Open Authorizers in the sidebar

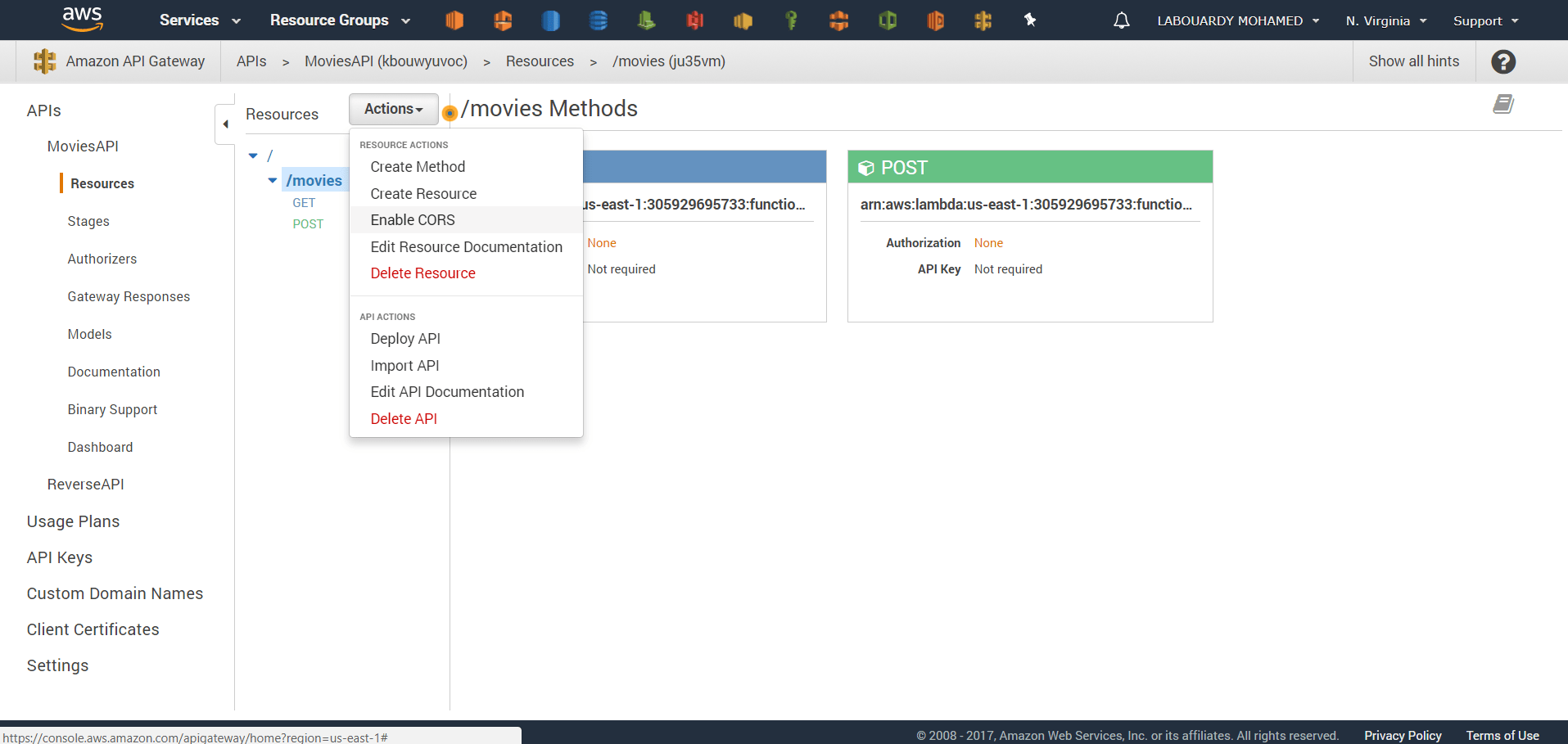click(102, 259)
